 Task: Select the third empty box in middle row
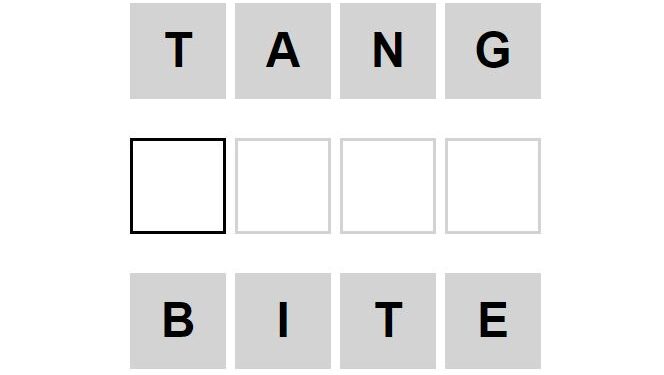tap(388, 186)
